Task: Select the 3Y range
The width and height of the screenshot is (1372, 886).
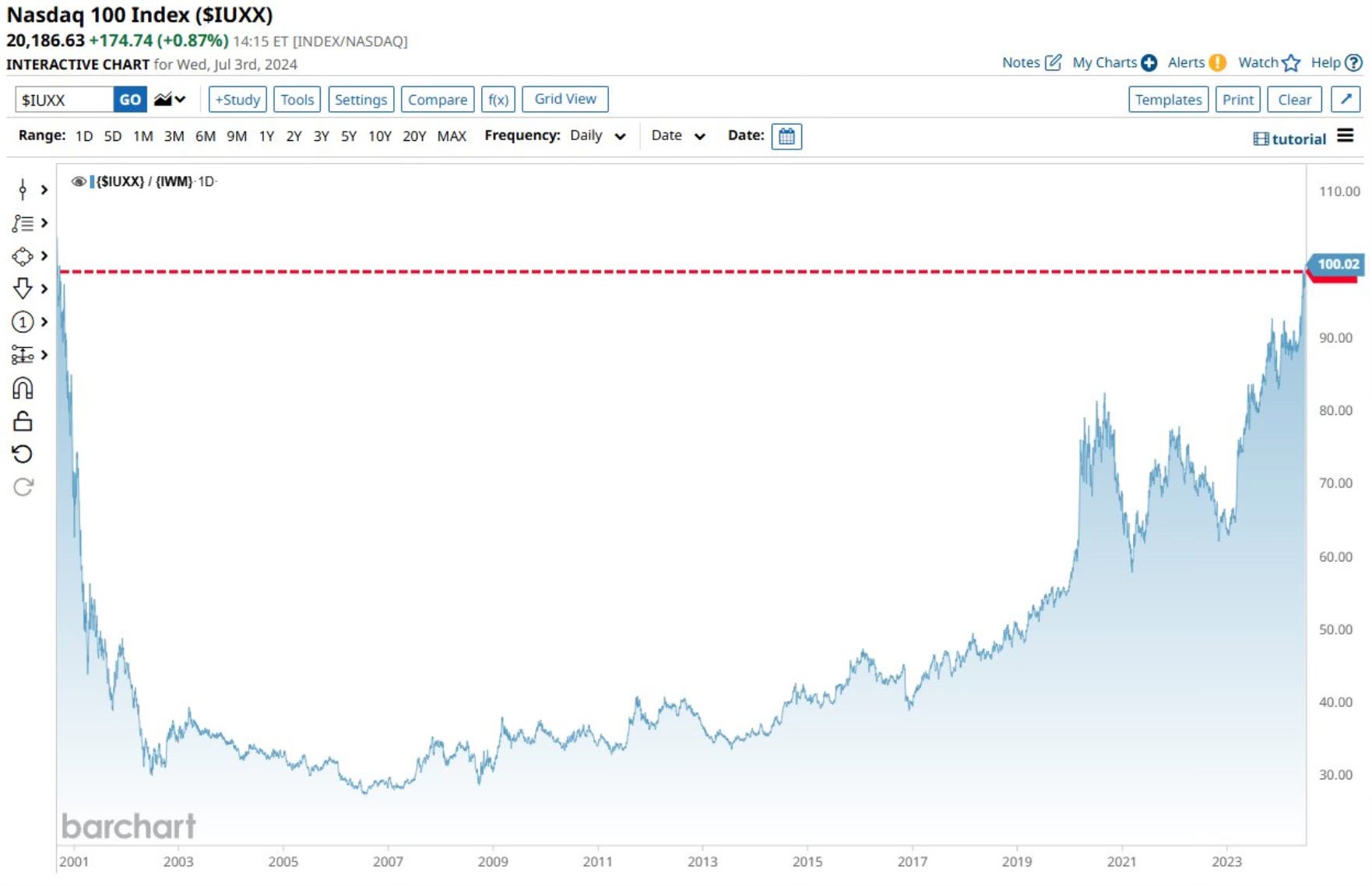Action: [x=321, y=136]
